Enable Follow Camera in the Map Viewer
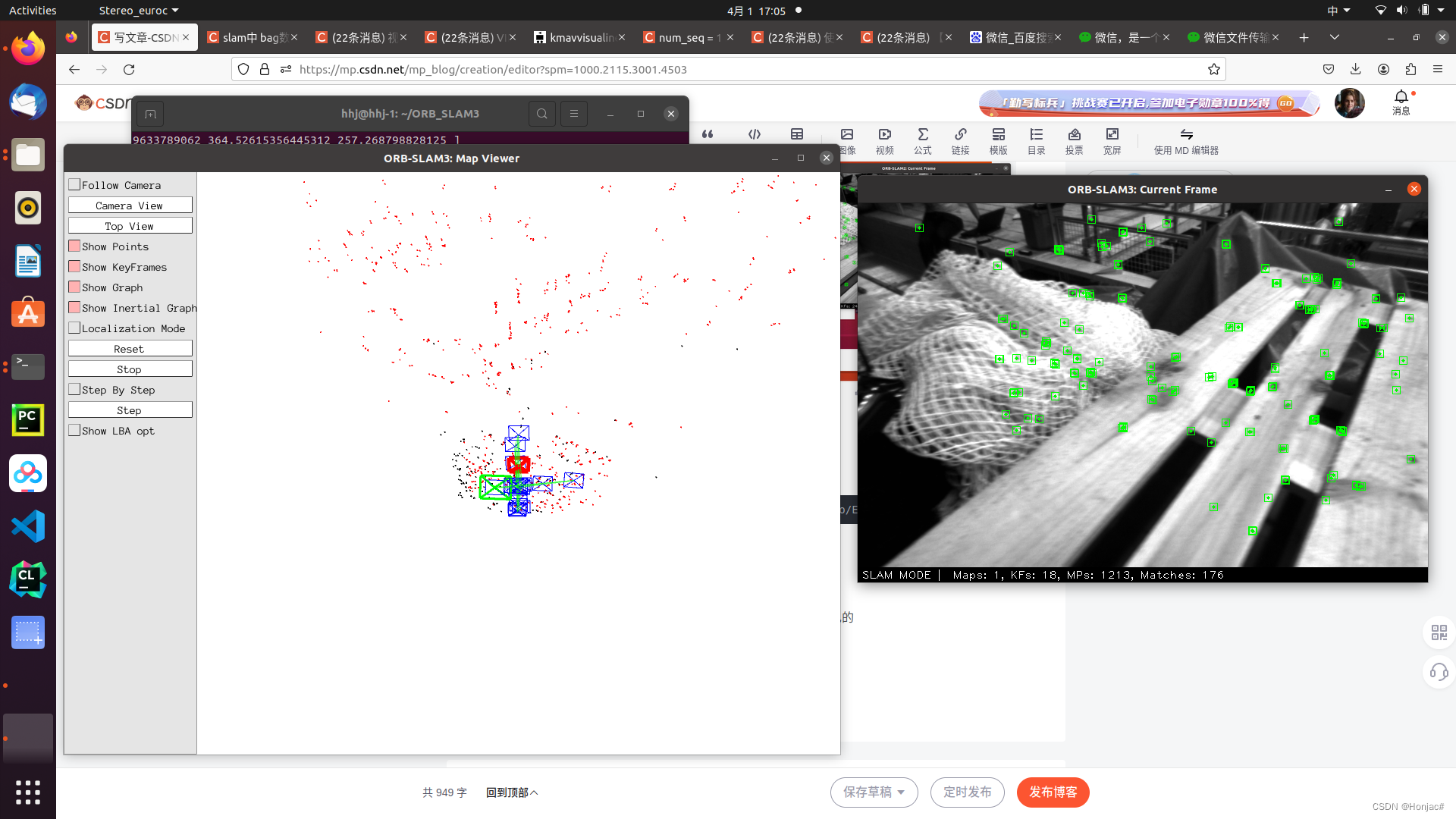 coord(74,184)
